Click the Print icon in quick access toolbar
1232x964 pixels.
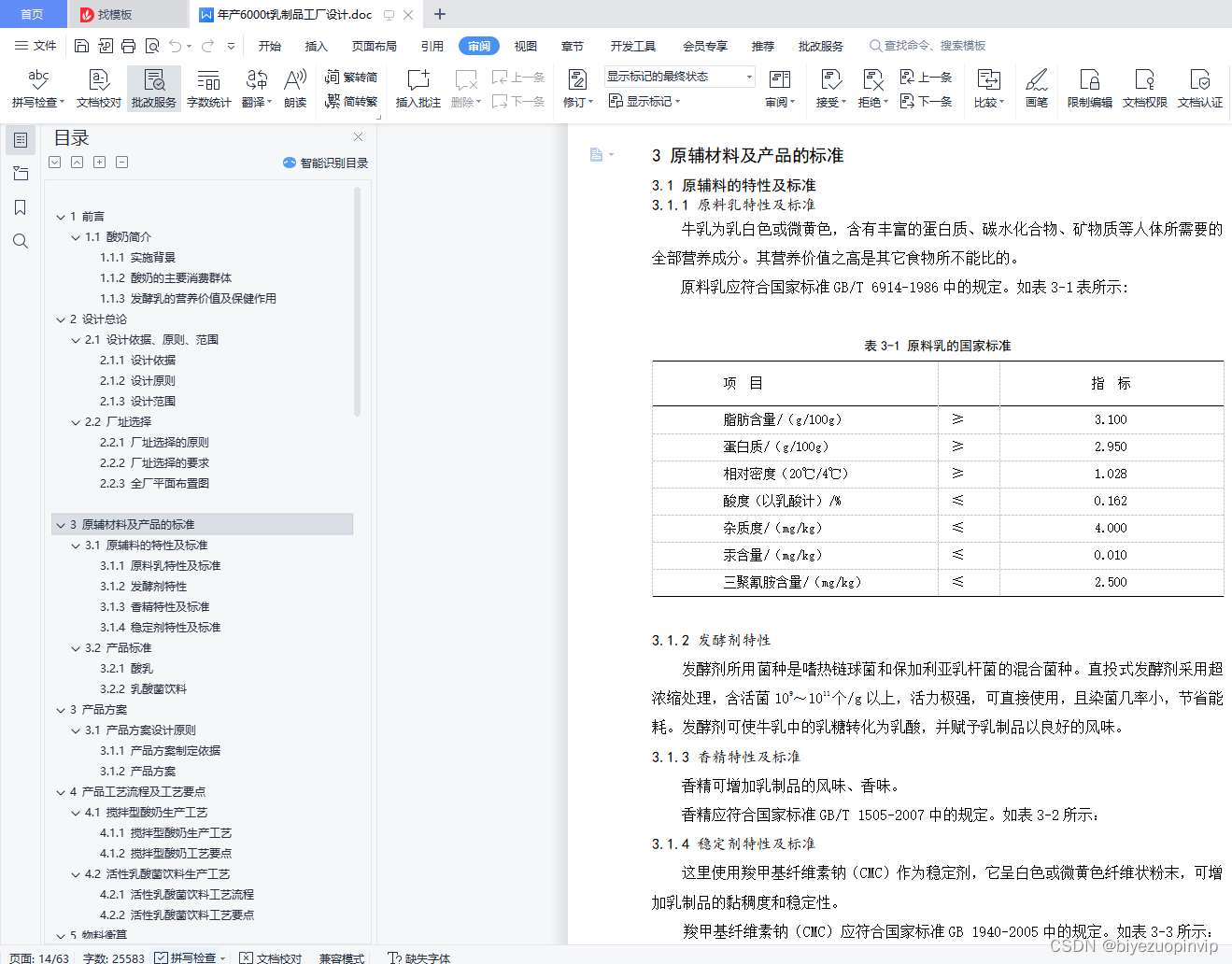pyautogui.click(x=128, y=46)
